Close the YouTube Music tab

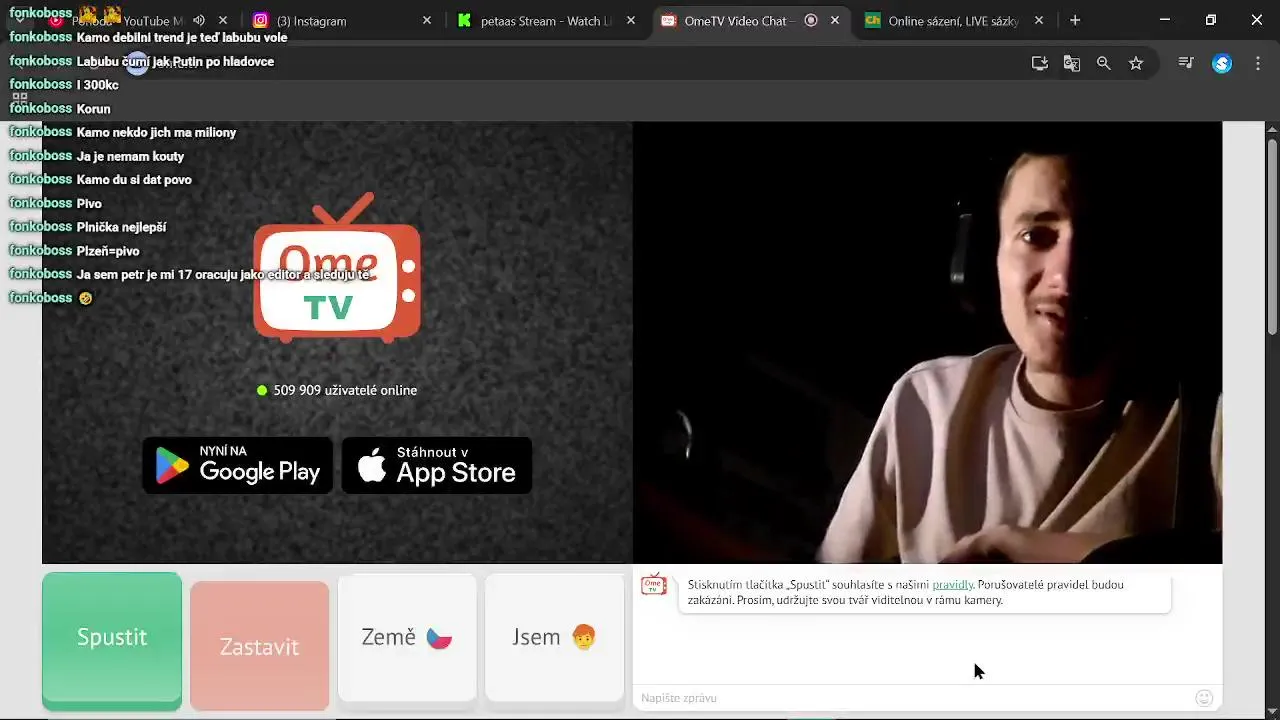[222, 20]
